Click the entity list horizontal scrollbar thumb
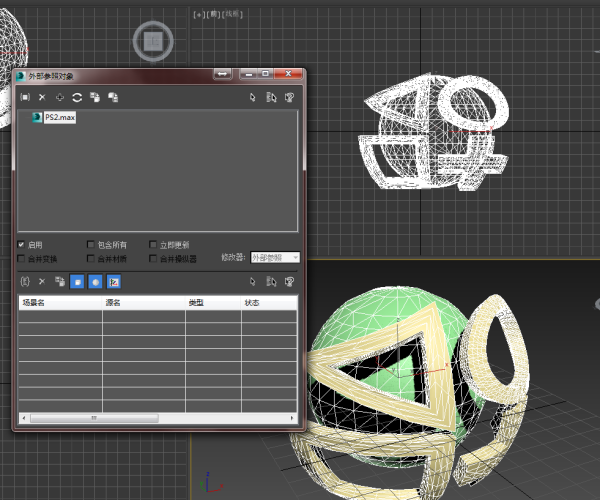The width and height of the screenshot is (600, 500). [x=94, y=418]
